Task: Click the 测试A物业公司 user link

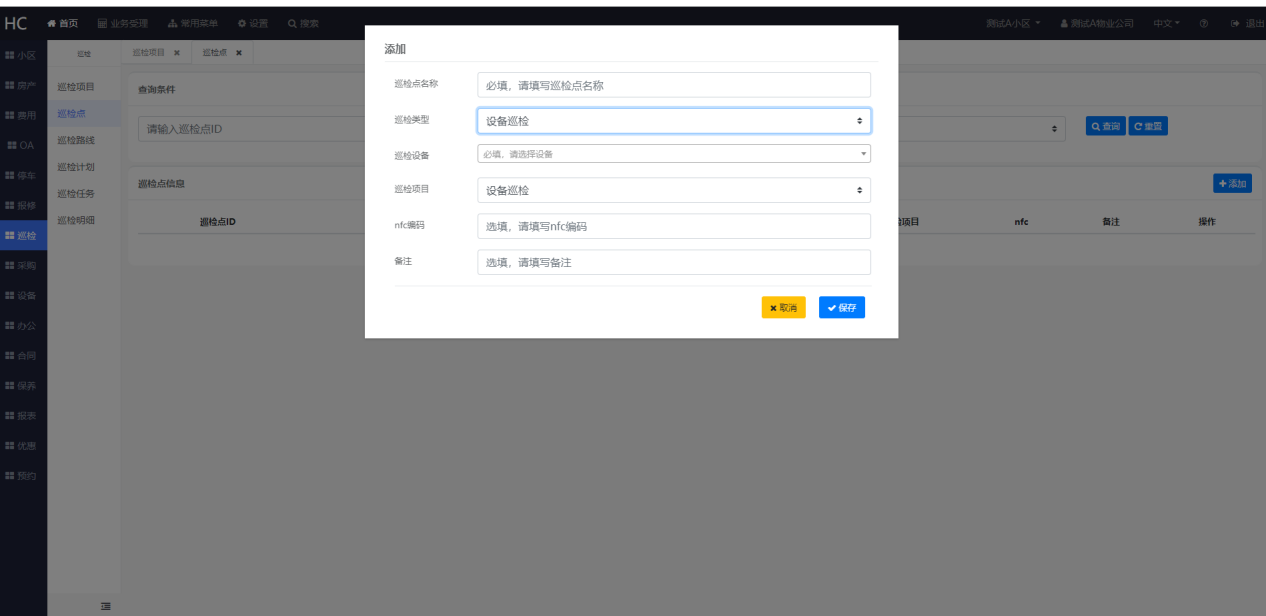Action: tap(1097, 23)
